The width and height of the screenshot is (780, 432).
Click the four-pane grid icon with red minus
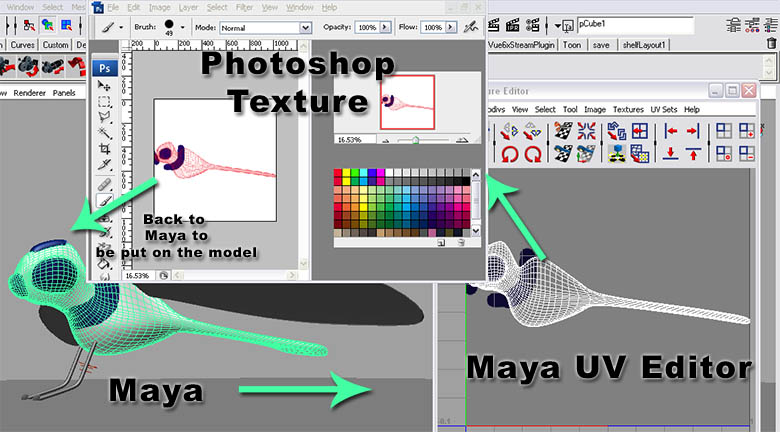747,154
